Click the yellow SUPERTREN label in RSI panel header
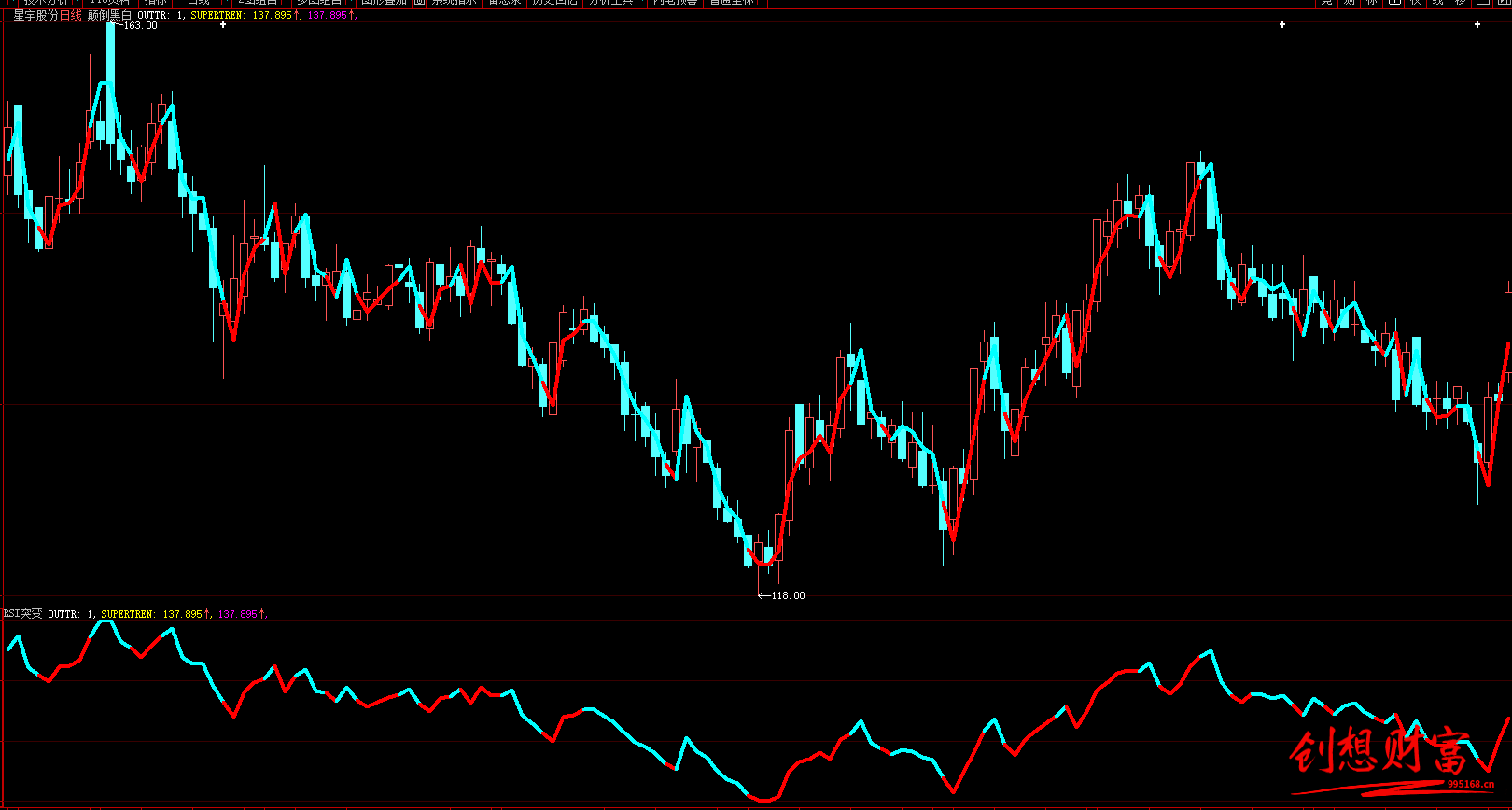1512x810 pixels. click(x=129, y=614)
